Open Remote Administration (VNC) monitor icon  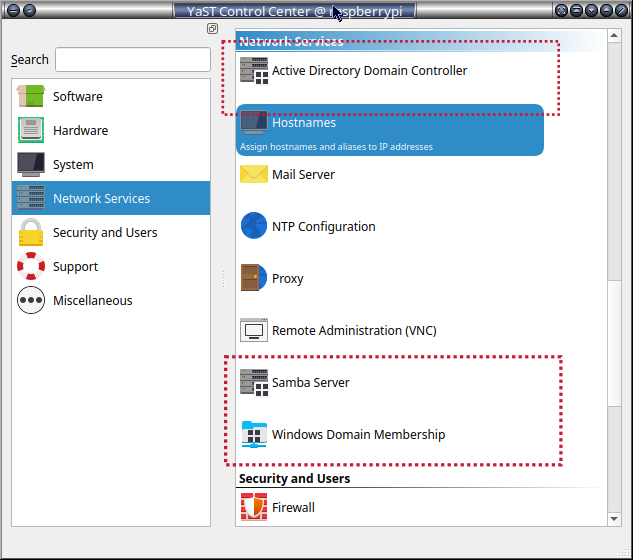click(x=254, y=330)
